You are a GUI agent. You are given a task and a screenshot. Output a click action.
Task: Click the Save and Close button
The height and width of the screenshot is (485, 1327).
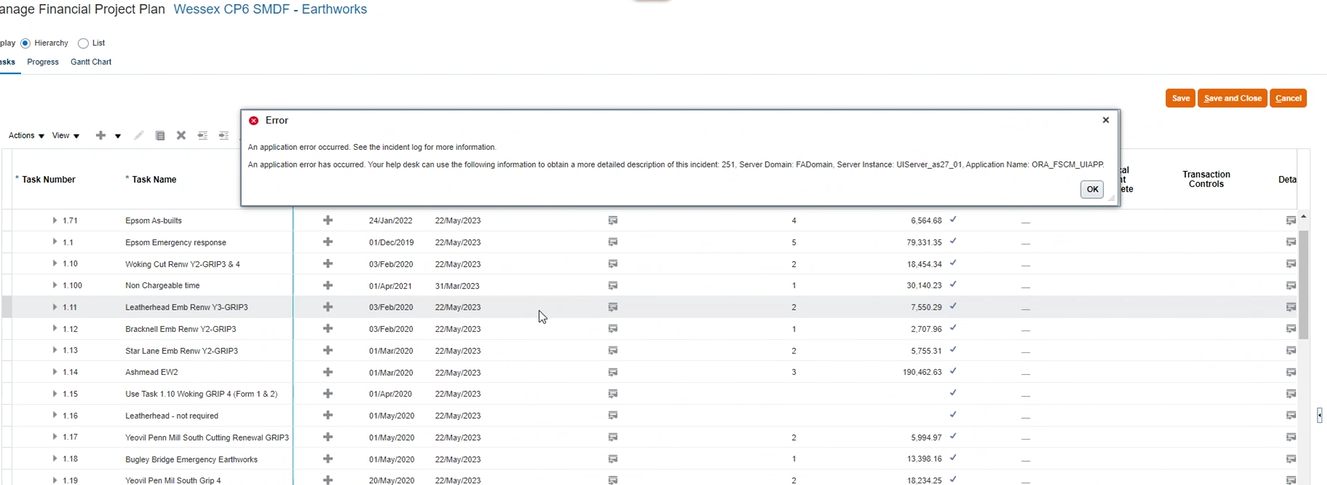pos(1232,98)
